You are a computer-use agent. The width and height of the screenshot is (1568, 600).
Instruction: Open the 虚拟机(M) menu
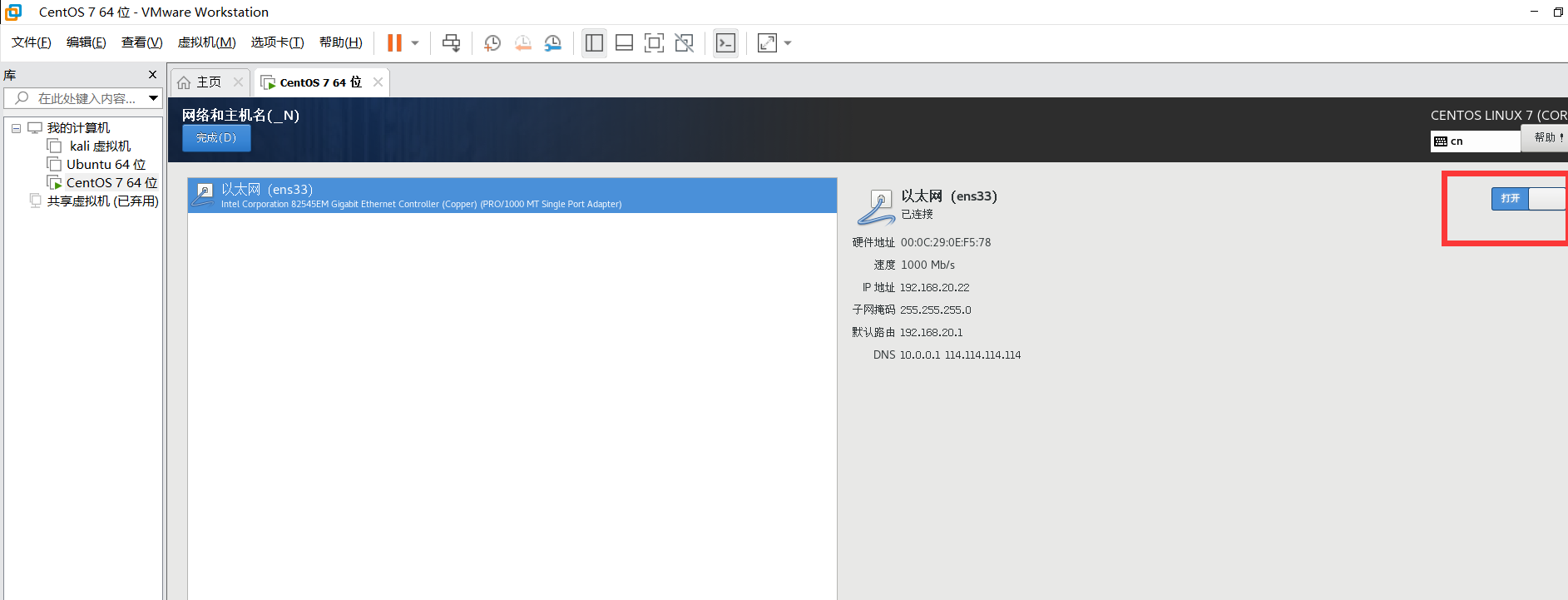[x=207, y=42]
